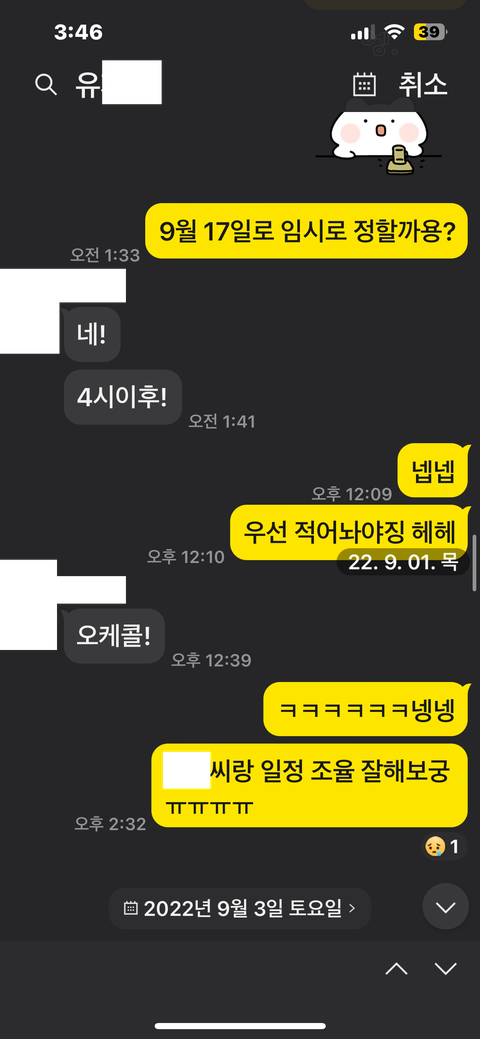The image size is (480, 1039).
Task: Grab the chat scrollbar handle
Action: pyautogui.click(x=474, y=563)
